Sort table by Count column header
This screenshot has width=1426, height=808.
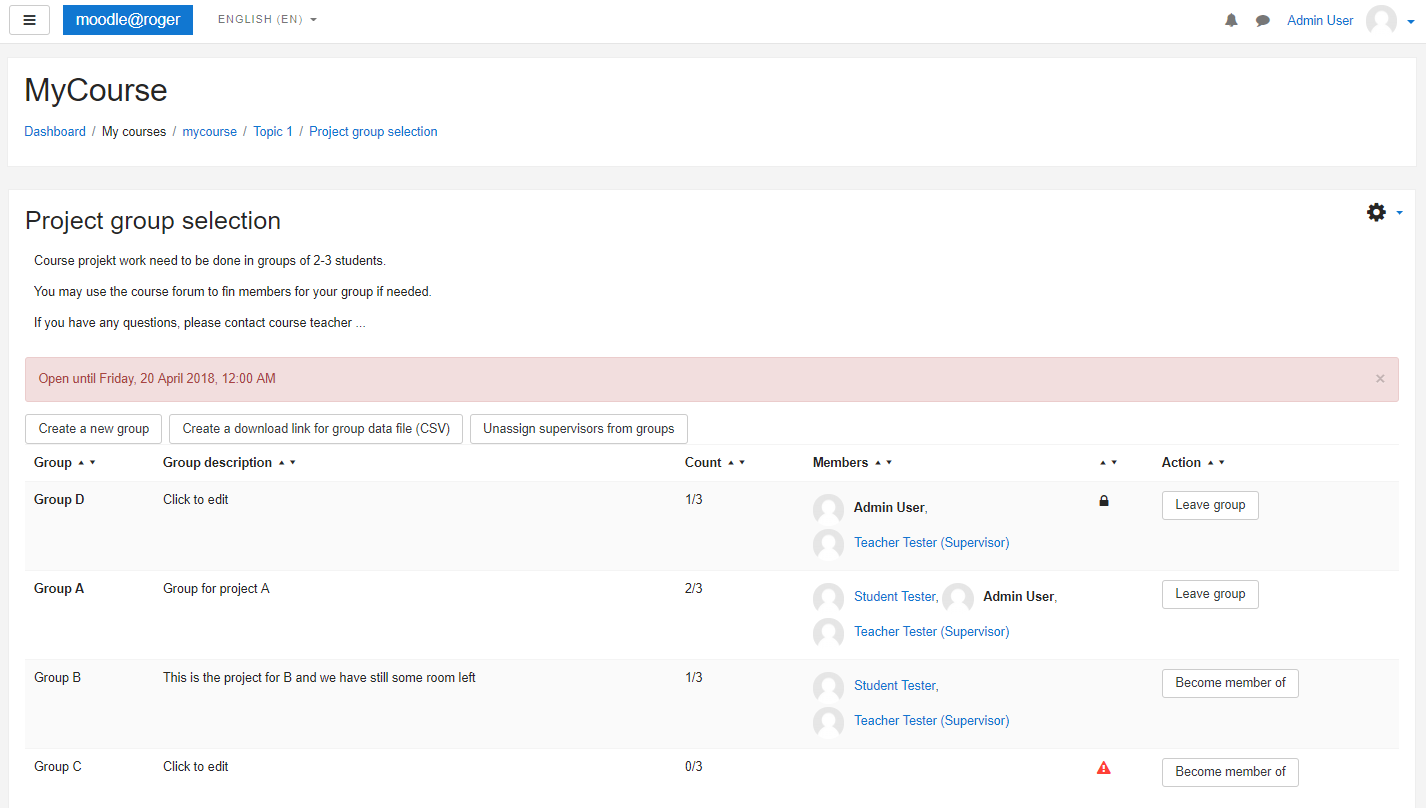(703, 463)
